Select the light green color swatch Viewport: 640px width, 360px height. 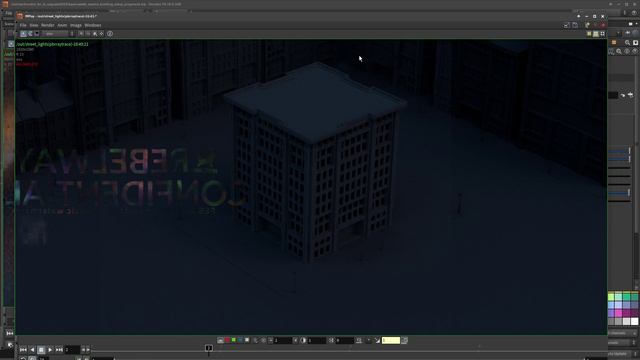[611, 297]
